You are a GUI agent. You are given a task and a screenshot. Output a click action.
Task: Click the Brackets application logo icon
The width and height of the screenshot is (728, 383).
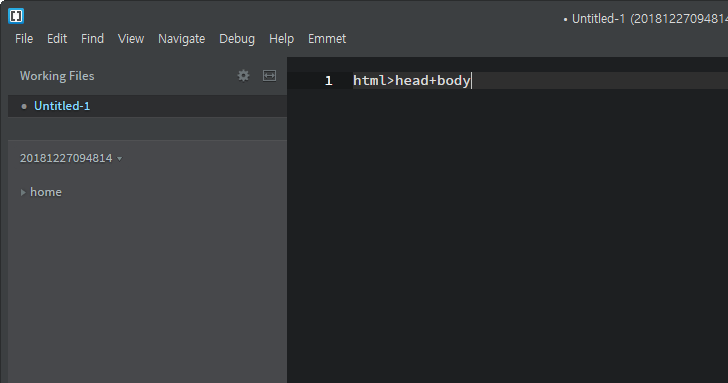point(16,16)
